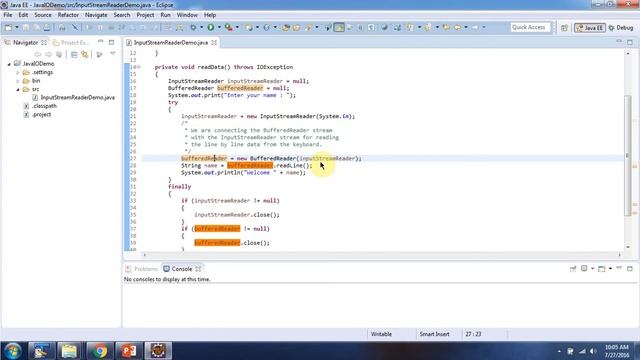This screenshot has height=360, width=640.
Task: Run the program with green Run button
Action: coord(211,27)
